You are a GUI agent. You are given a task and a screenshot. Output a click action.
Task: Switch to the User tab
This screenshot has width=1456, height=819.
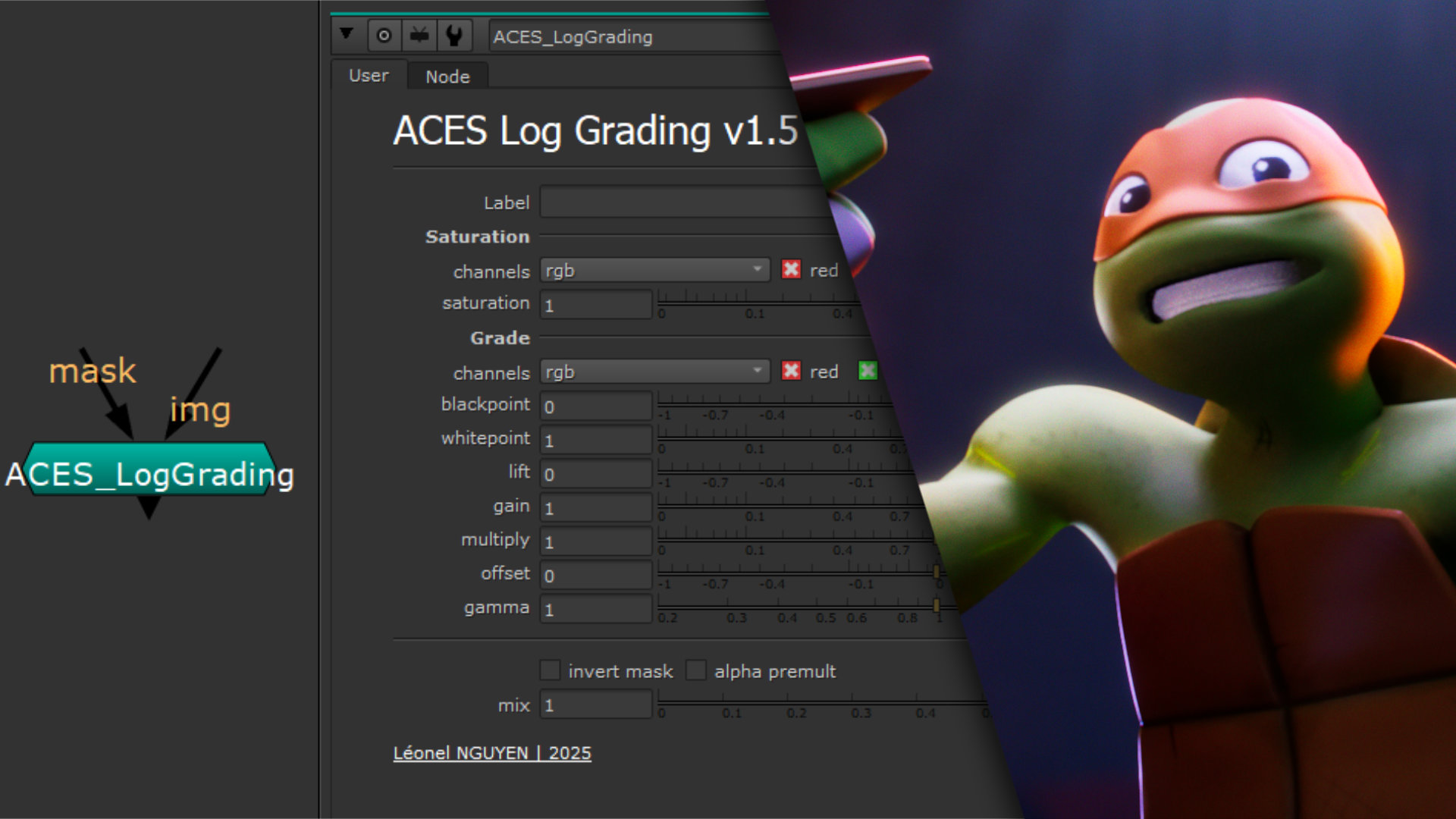(x=369, y=76)
